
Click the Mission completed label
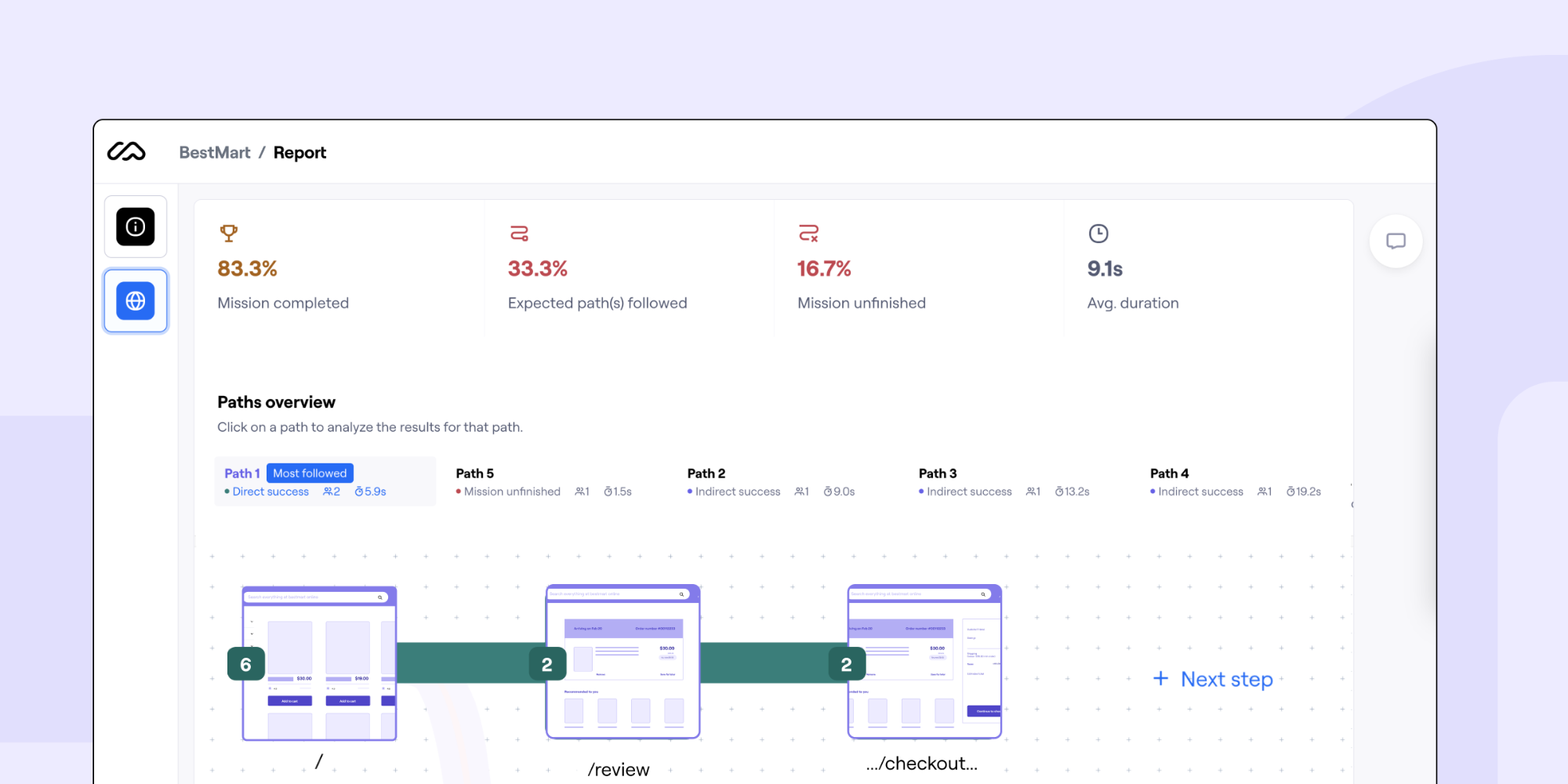(x=283, y=303)
